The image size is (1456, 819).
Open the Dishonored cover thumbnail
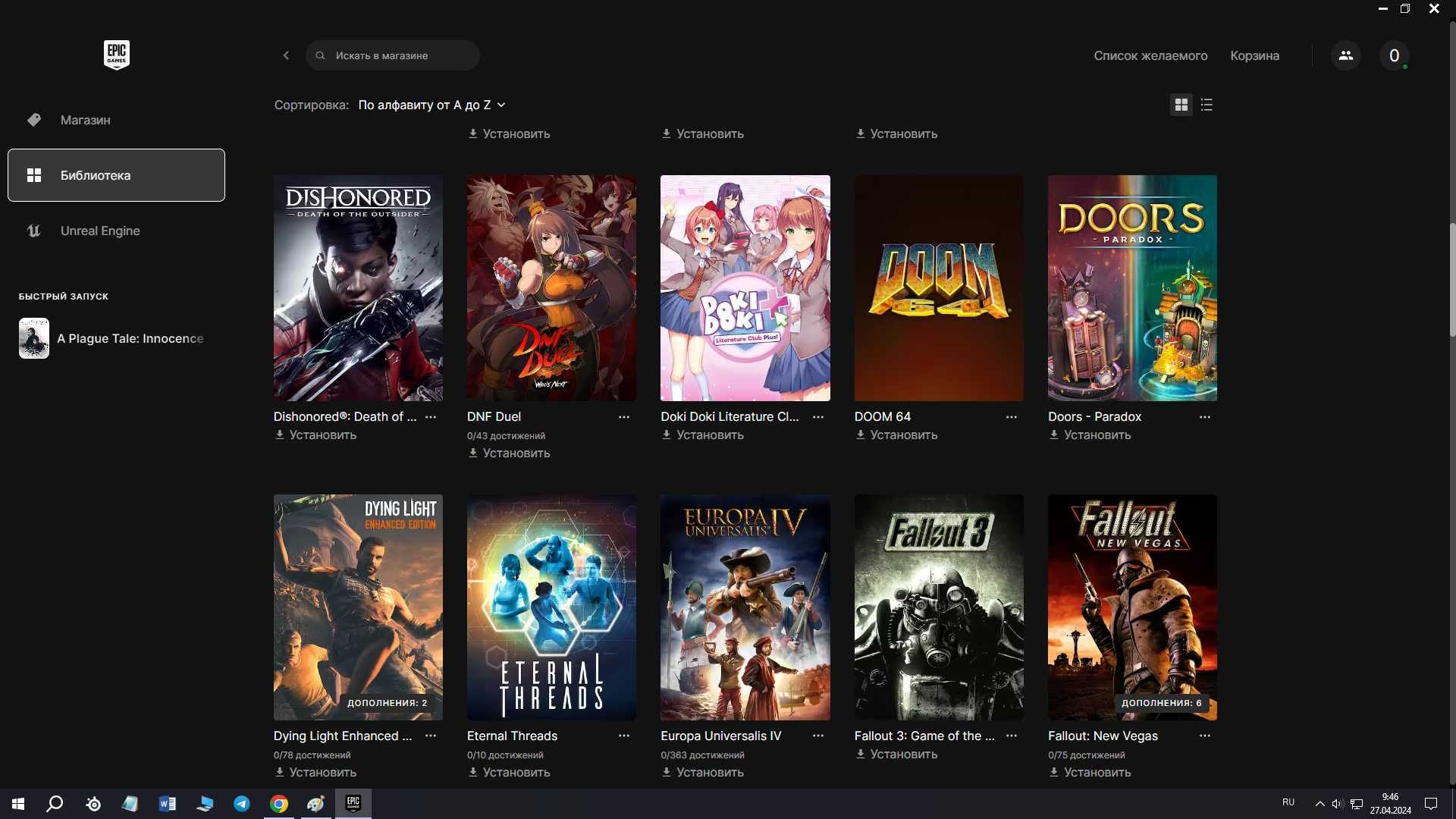pyautogui.click(x=358, y=288)
